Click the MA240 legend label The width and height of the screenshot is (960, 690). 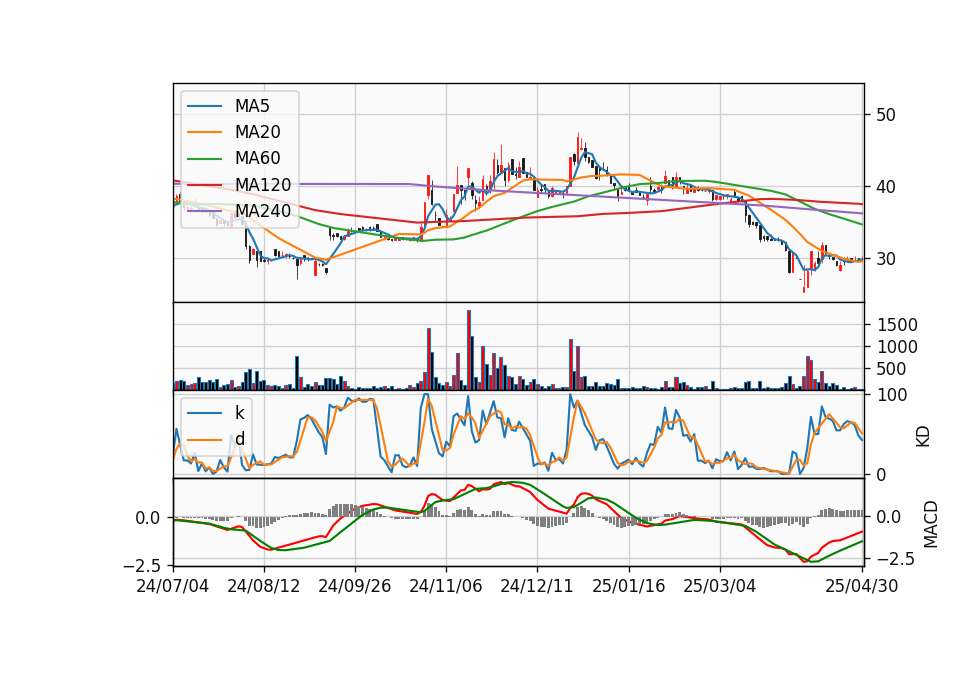263,211
